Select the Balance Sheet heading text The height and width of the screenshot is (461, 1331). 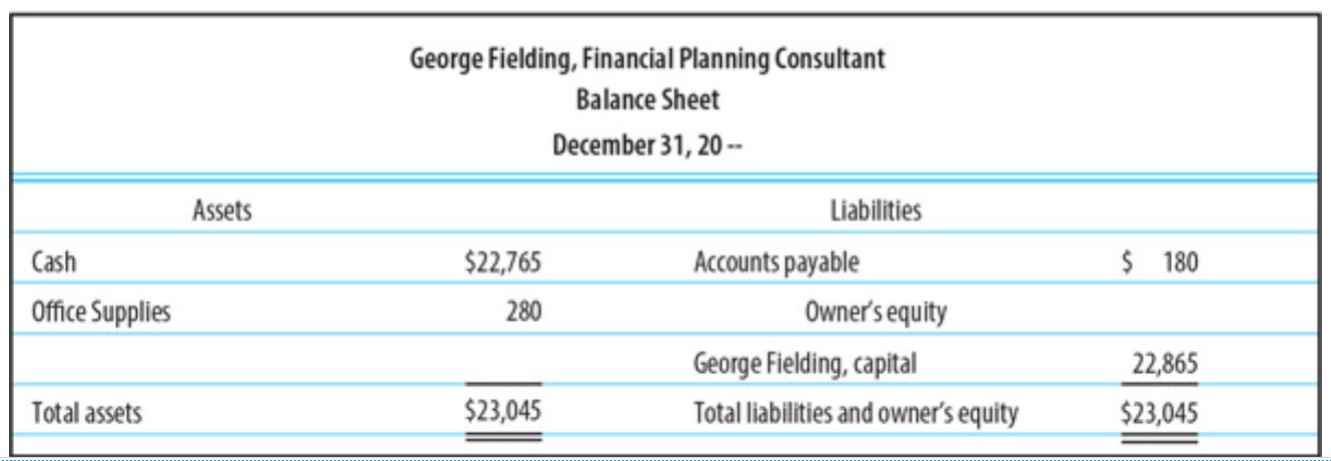coord(647,100)
